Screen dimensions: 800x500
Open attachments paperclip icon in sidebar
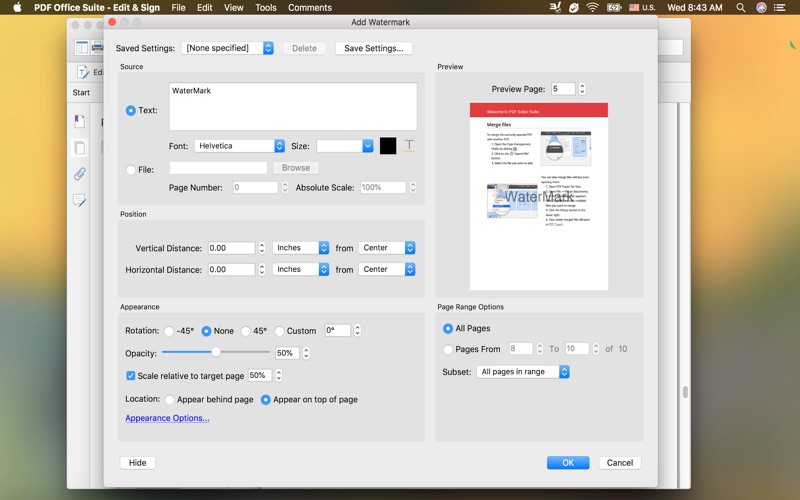tap(79, 174)
